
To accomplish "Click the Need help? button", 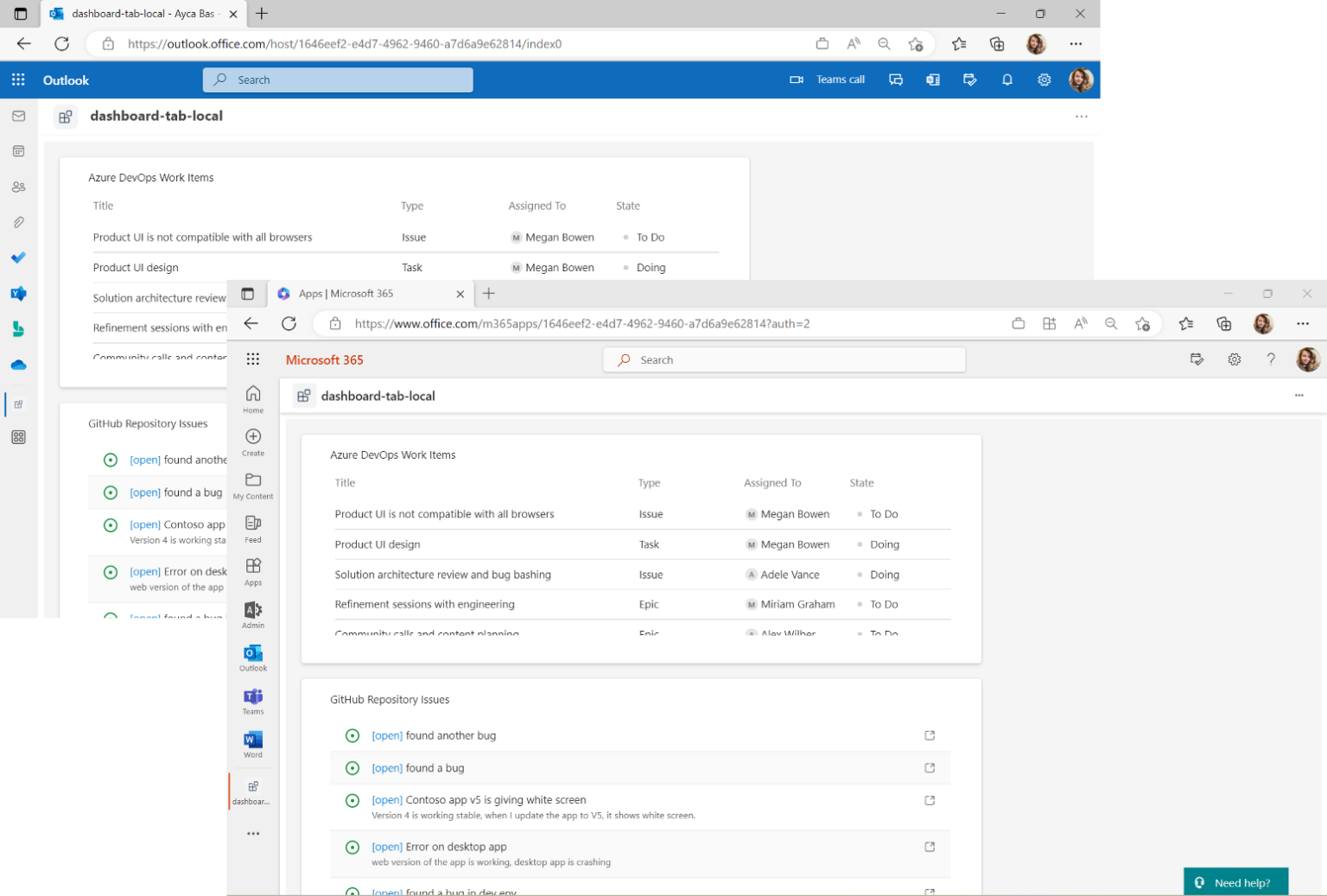I will click(x=1235, y=882).
